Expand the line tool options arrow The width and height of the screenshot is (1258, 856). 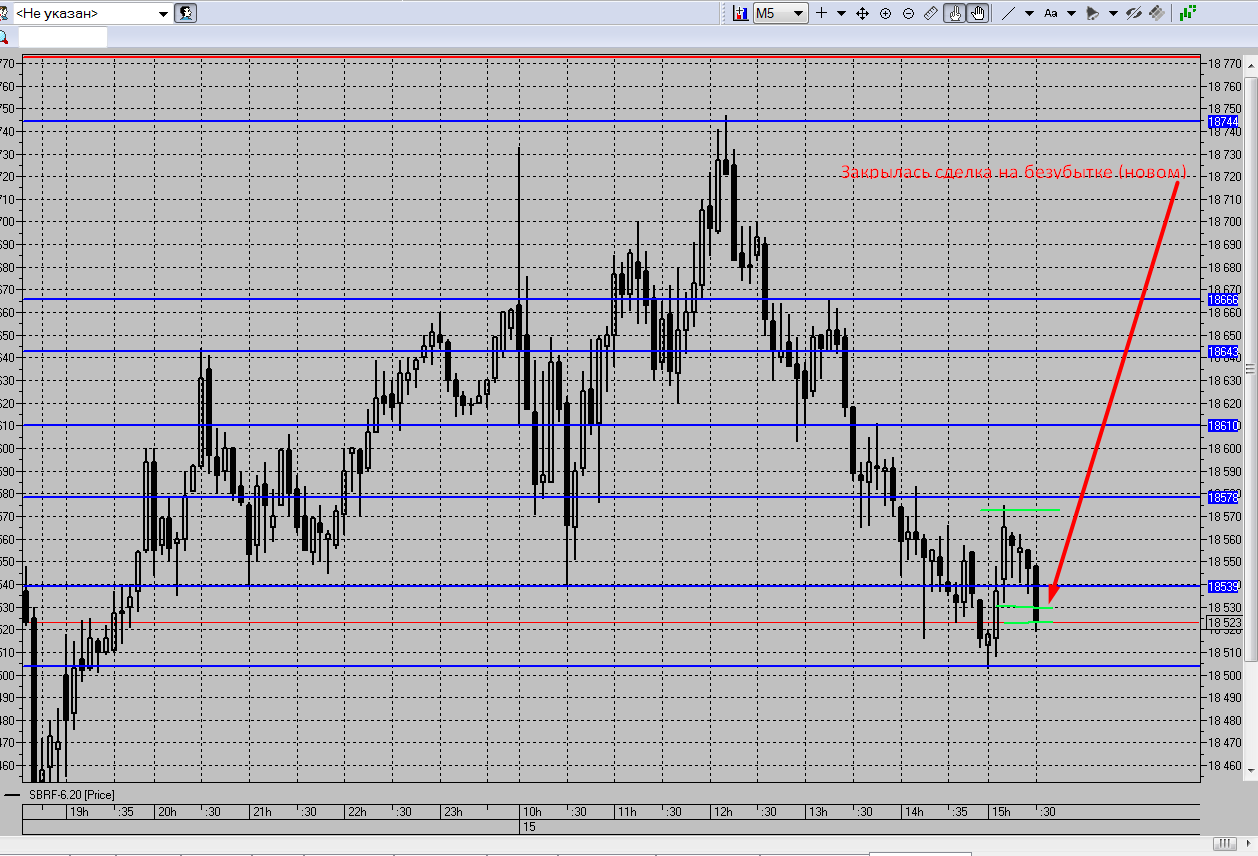point(1029,13)
